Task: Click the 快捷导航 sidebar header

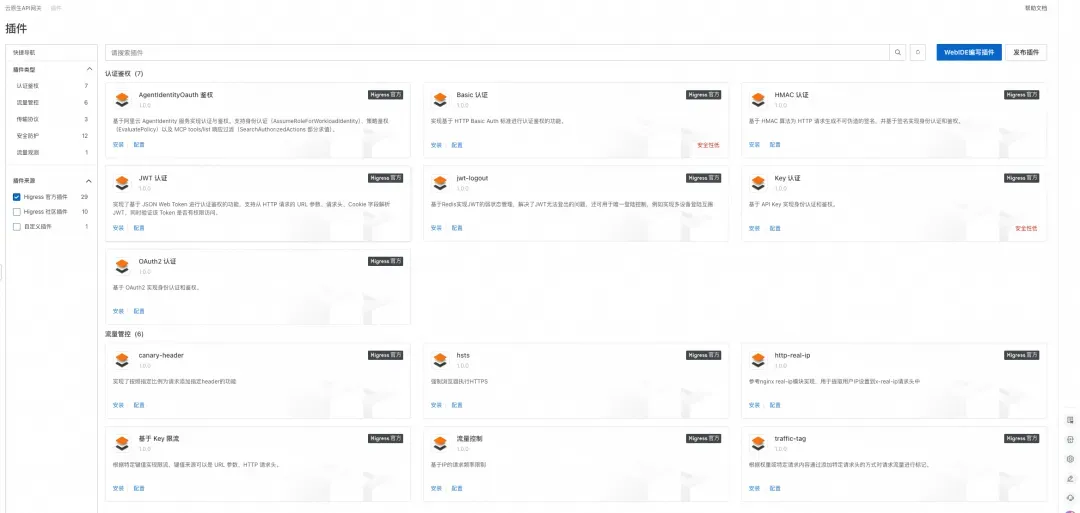Action: point(24,52)
